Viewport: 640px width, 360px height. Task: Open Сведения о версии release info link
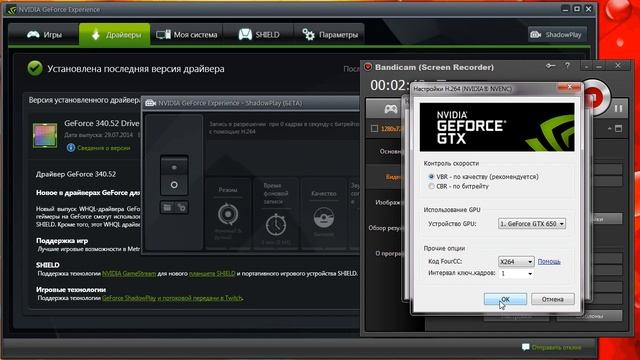point(104,148)
